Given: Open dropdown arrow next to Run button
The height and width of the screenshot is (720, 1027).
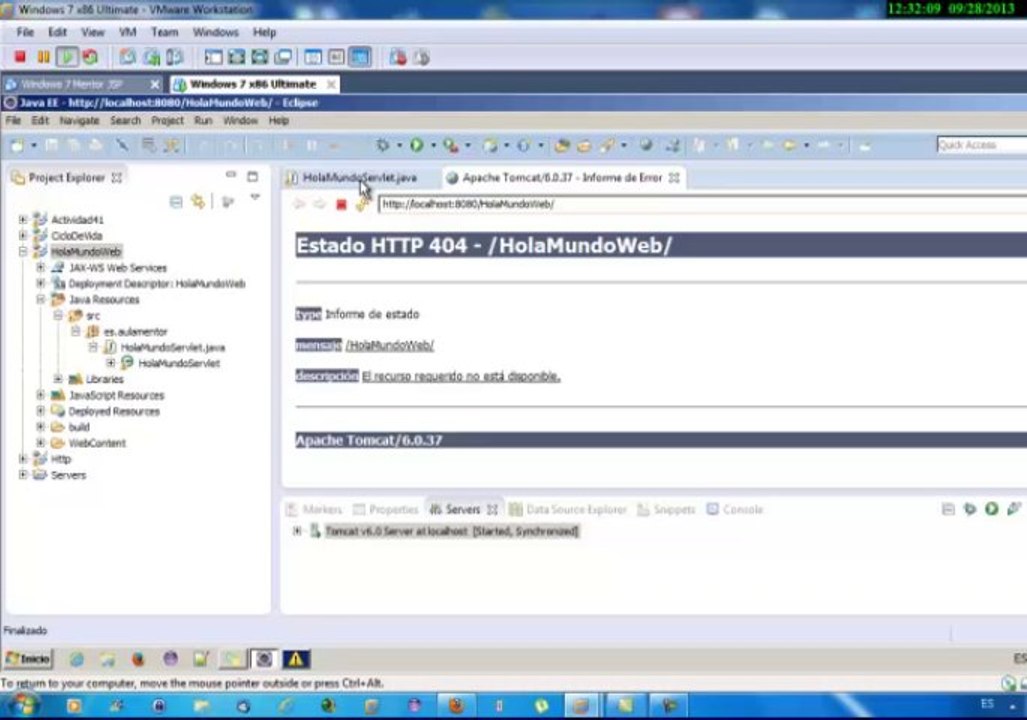Looking at the screenshot, I should point(433,145).
